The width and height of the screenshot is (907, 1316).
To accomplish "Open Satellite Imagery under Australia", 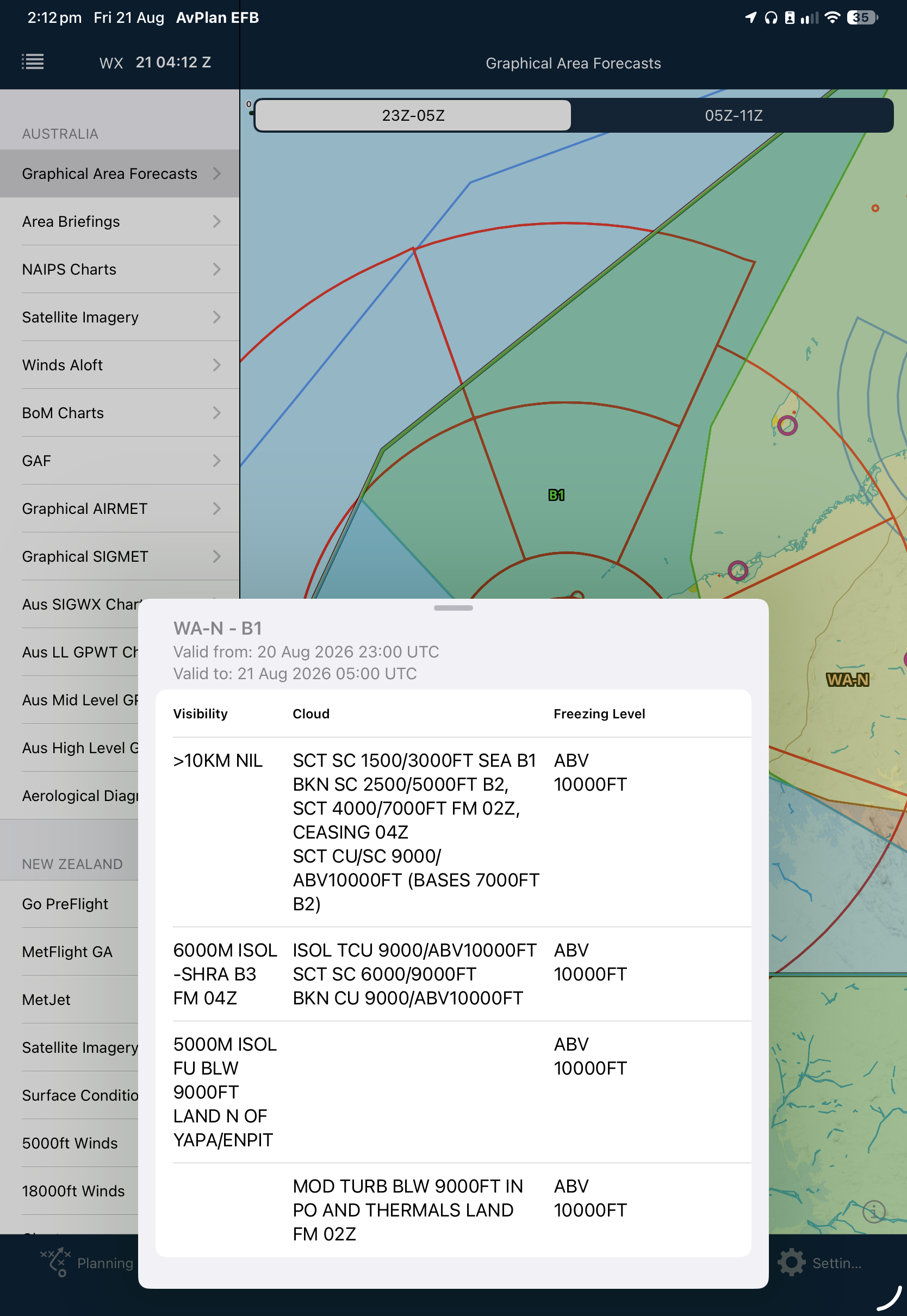I will click(x=119, y=317).
